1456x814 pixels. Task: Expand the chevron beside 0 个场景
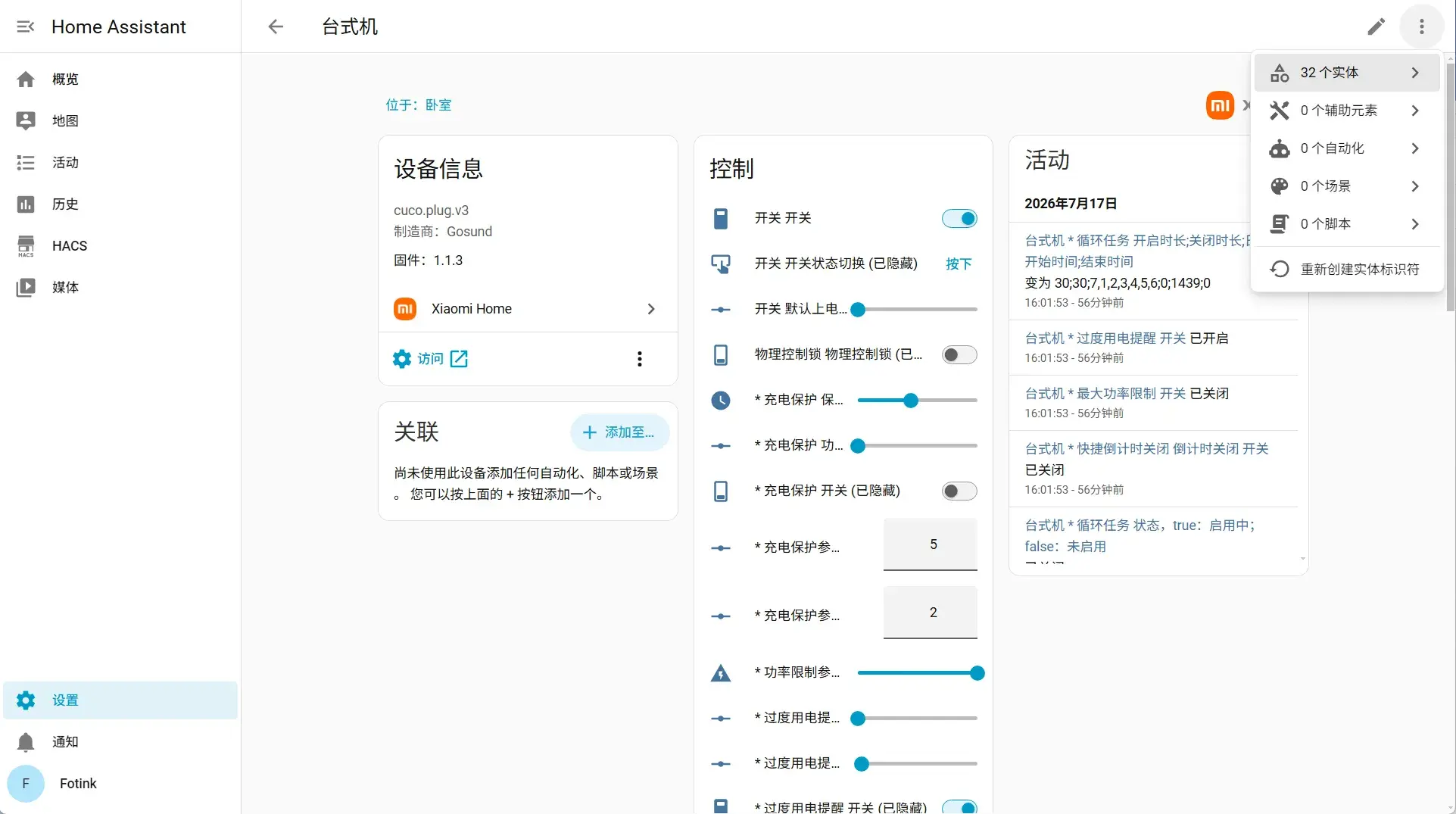[1415, 186]
